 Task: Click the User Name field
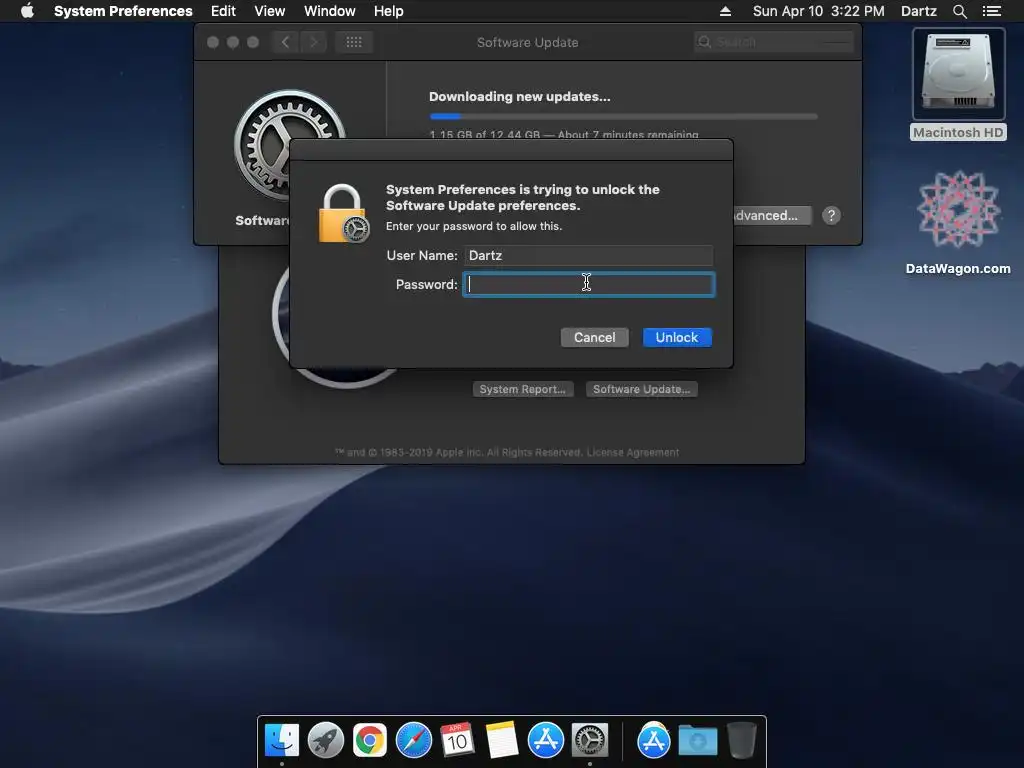(588, 255)
